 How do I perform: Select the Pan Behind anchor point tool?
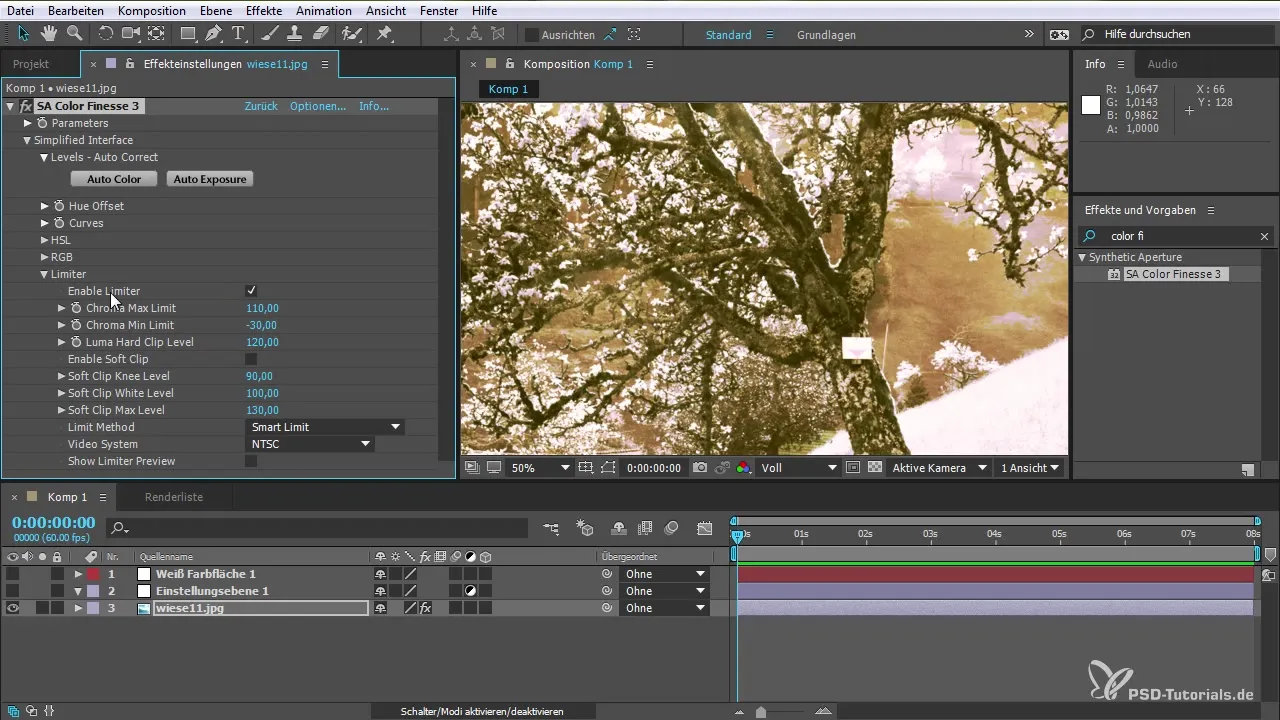[x=156, y=33]
